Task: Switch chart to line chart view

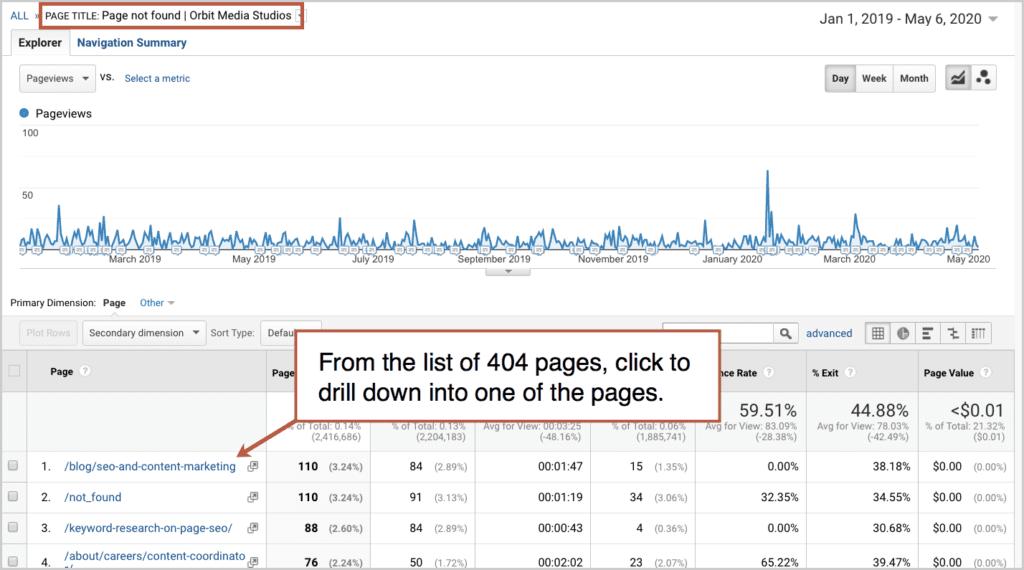Action: [957, 78]
